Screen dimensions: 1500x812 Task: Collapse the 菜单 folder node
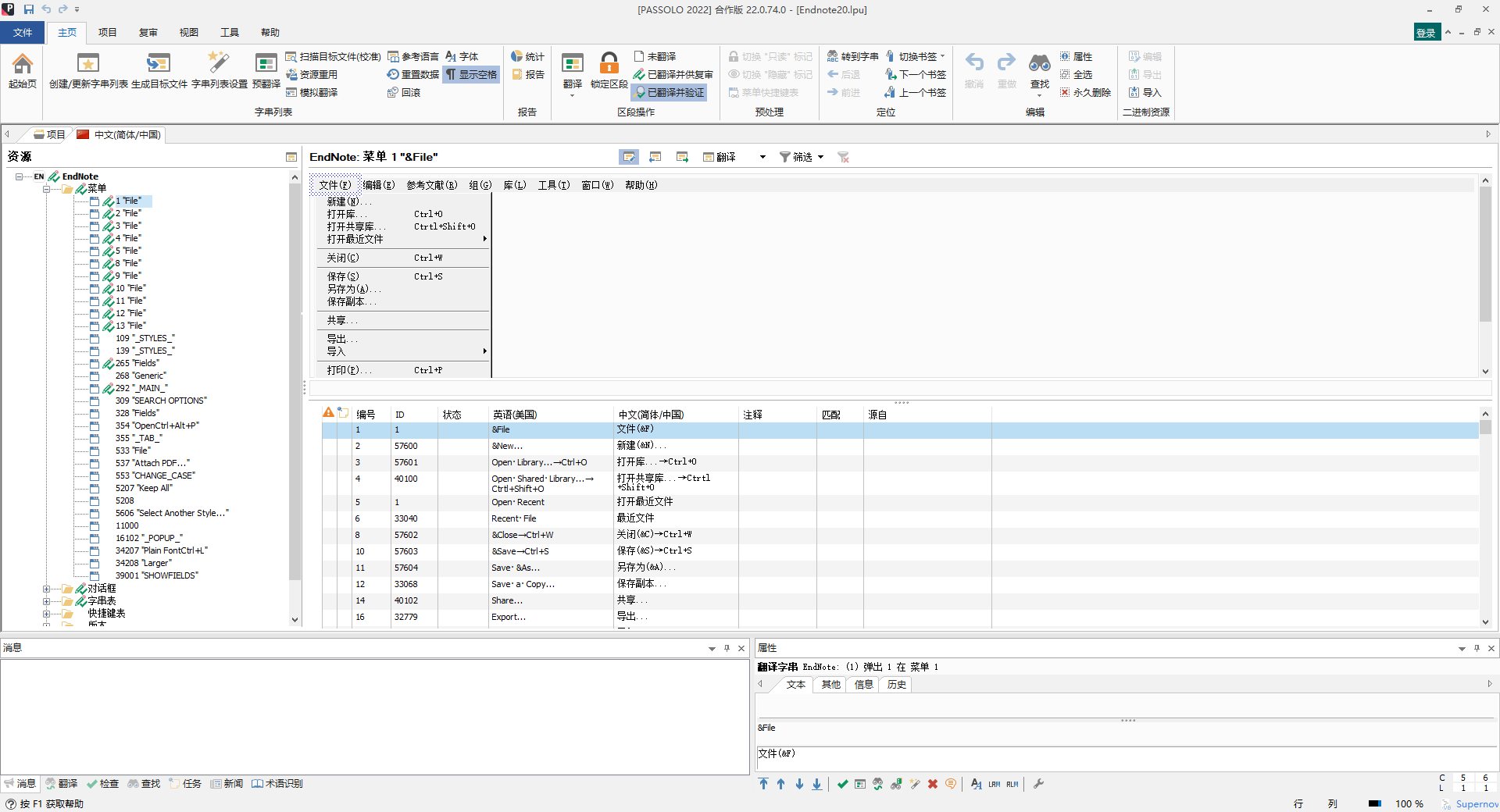46,189
